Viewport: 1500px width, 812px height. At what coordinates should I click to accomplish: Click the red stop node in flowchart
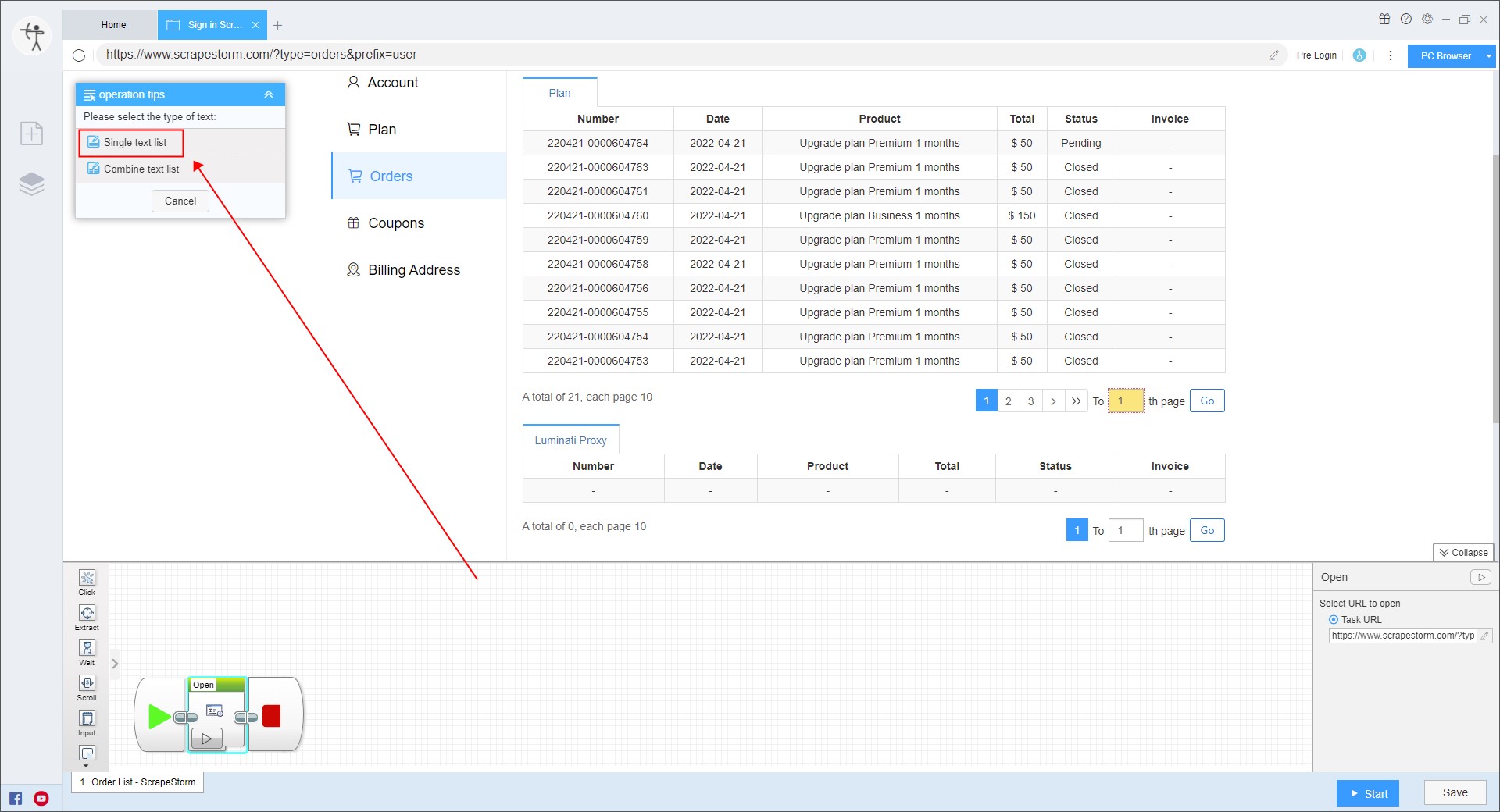click(272, 716)
